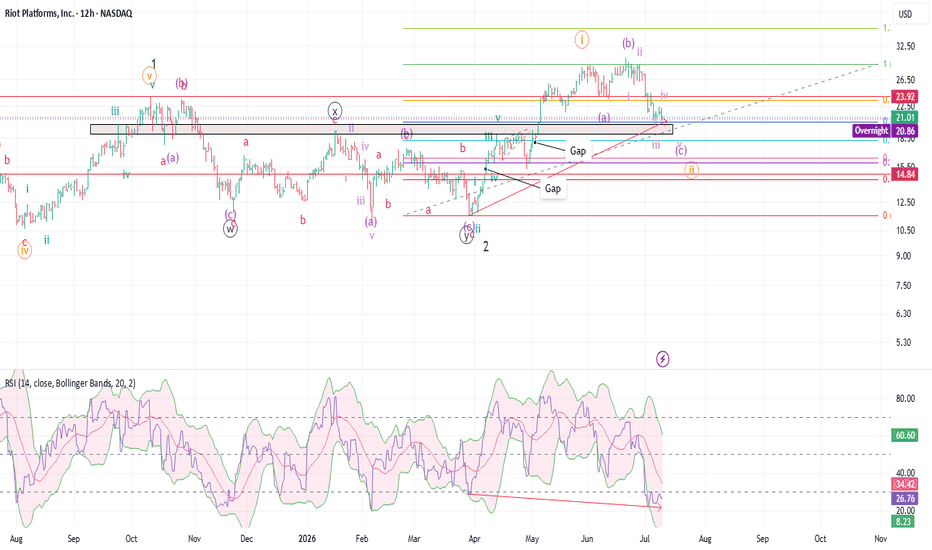Click the 34.42 RSI average label
Image resolution: width=932 pixels, height=550 pixels.
coord(905,484)
